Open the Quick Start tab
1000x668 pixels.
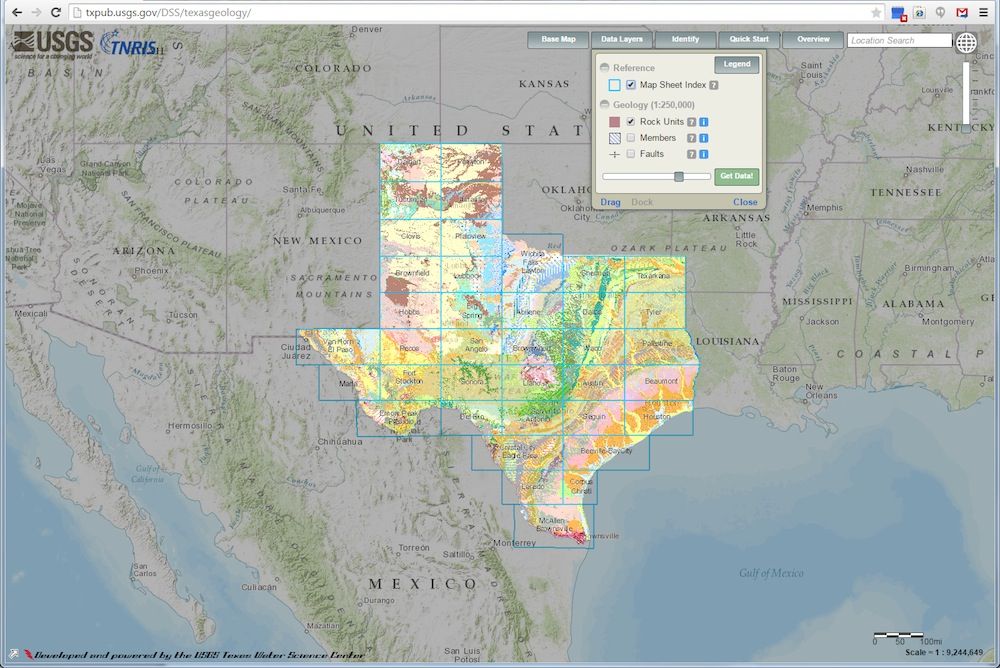pyautogui.click(x=749, y=40)
